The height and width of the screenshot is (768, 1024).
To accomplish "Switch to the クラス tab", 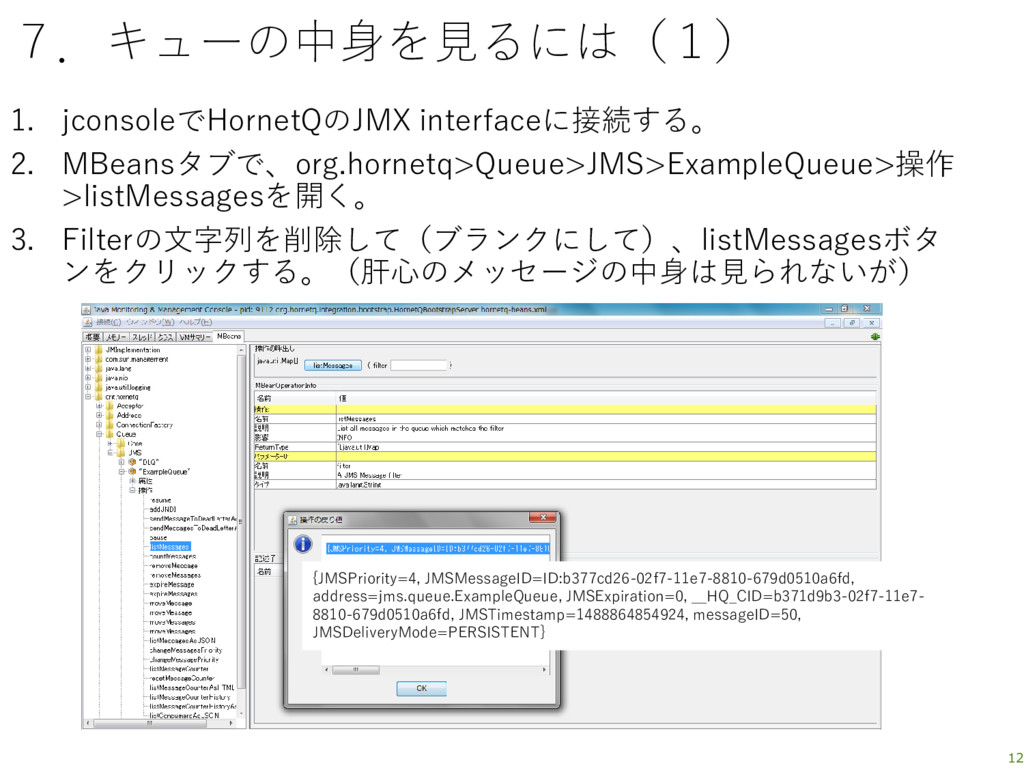I will click(x=165, y=337).
